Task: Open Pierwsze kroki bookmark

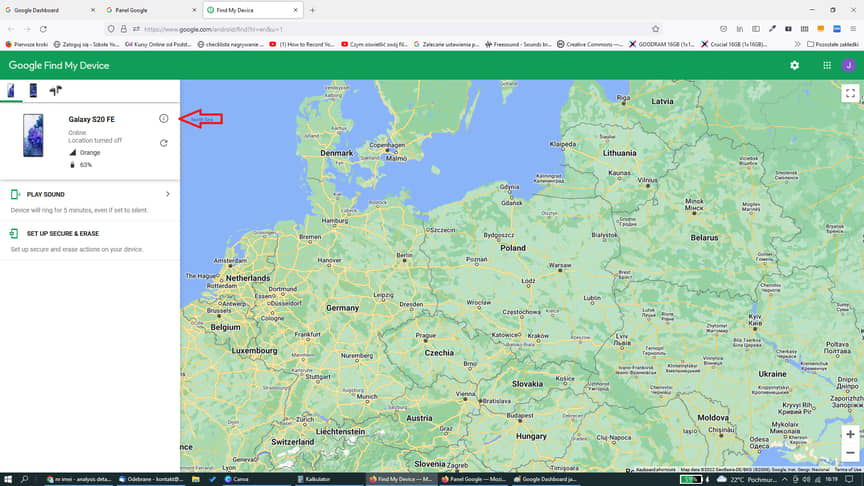Action: point(26,44)
